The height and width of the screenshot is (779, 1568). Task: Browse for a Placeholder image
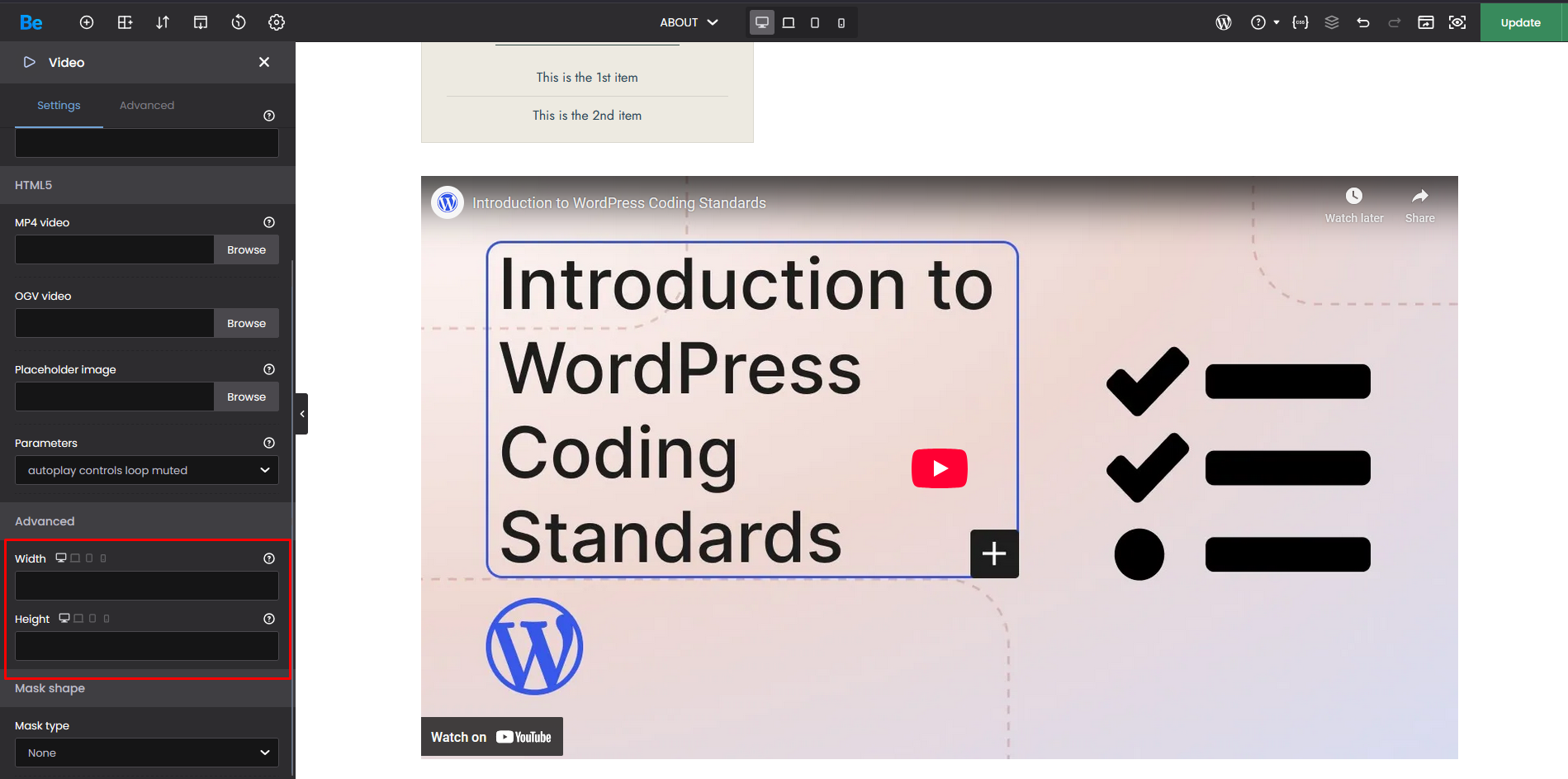[246, 397]
